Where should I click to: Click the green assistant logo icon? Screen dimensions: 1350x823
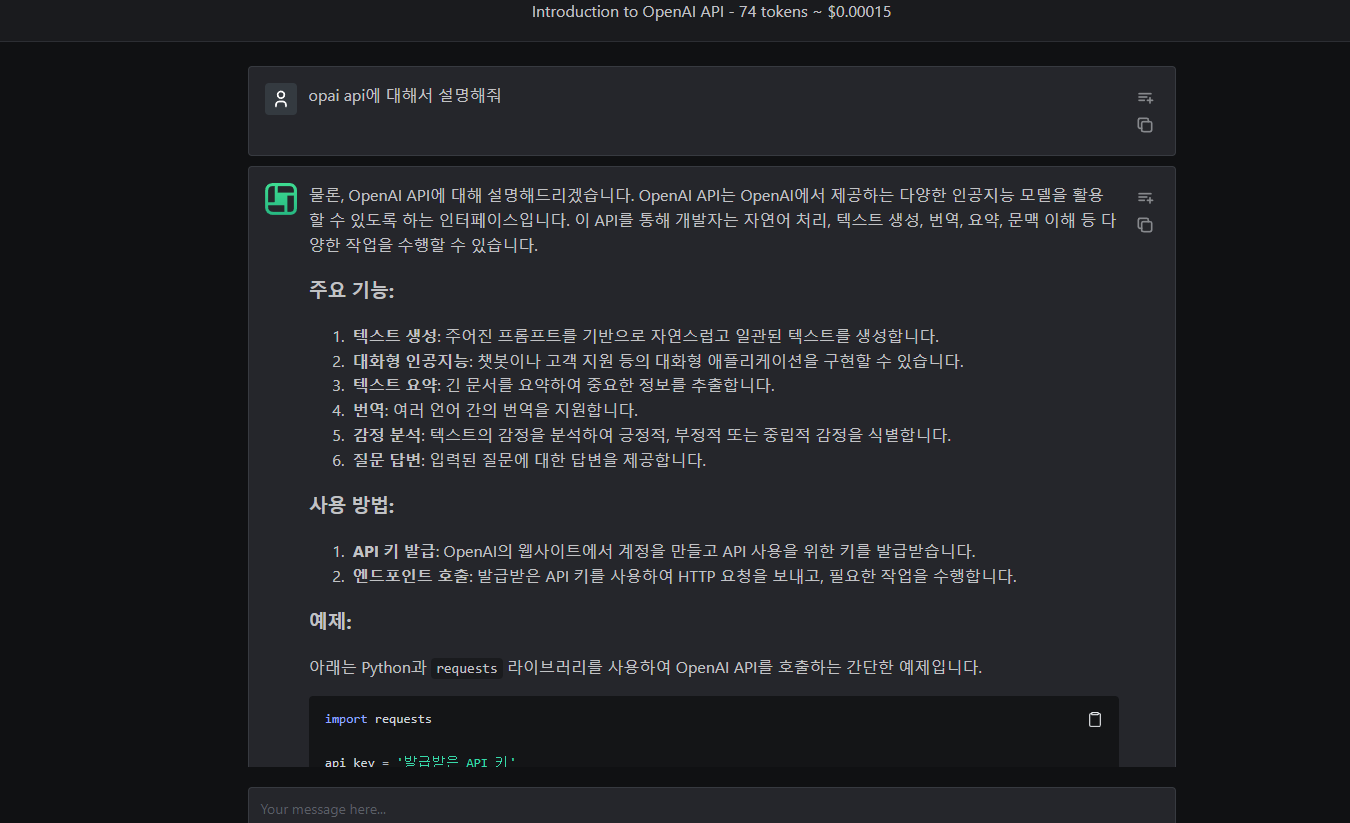tap(281, 199)
